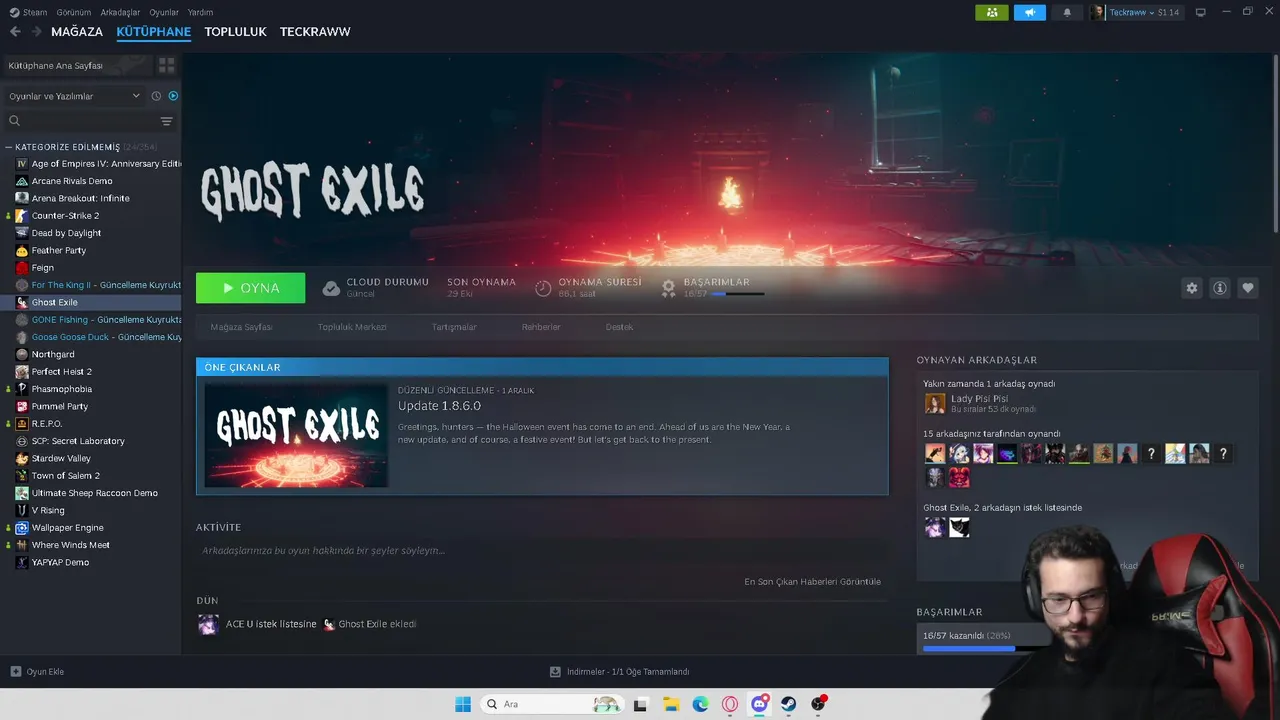Open the Rehberler link
Viewport: 1280px width, 720px height.
click(x=541, y=327)
